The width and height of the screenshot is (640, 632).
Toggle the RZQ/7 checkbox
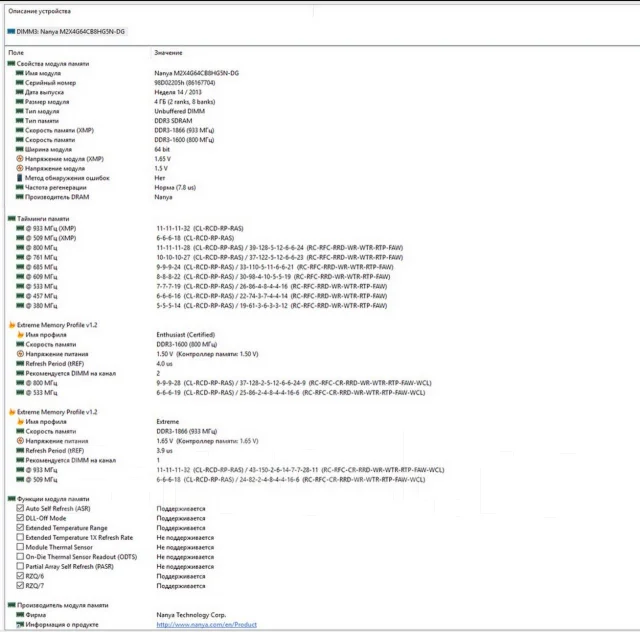coord(20,585)
